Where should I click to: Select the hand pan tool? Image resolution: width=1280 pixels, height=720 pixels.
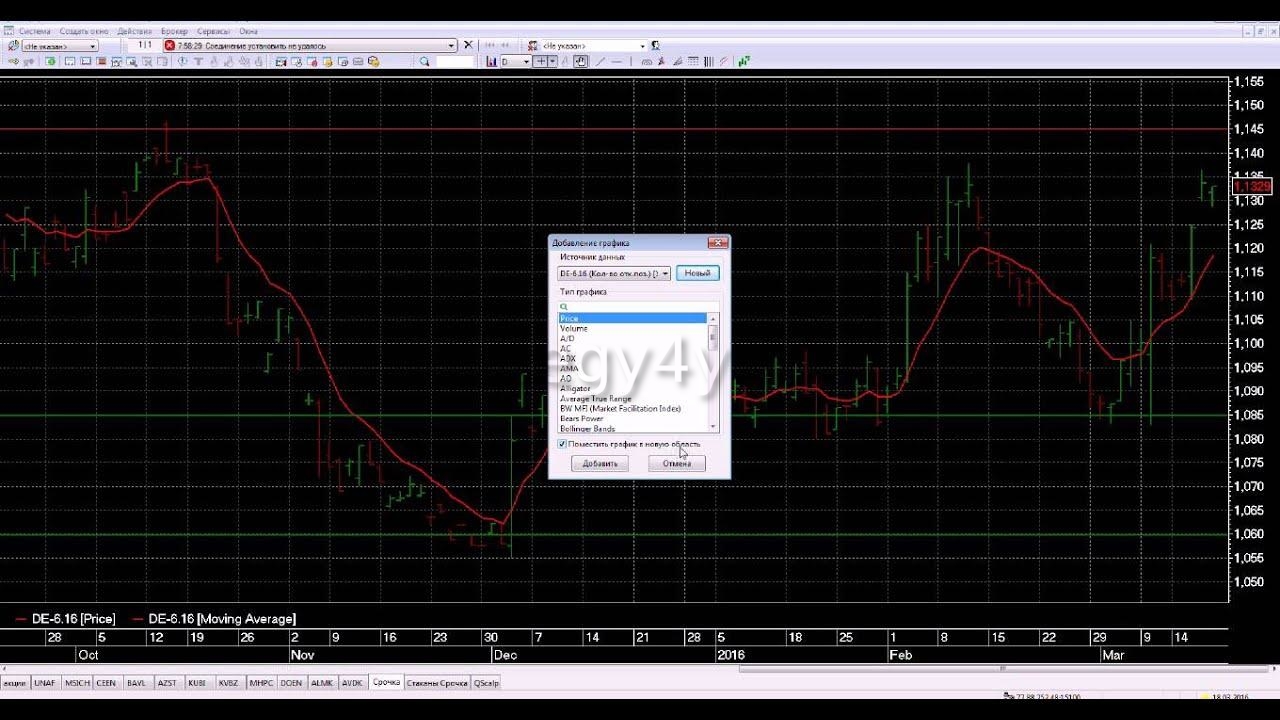point(581,62)
